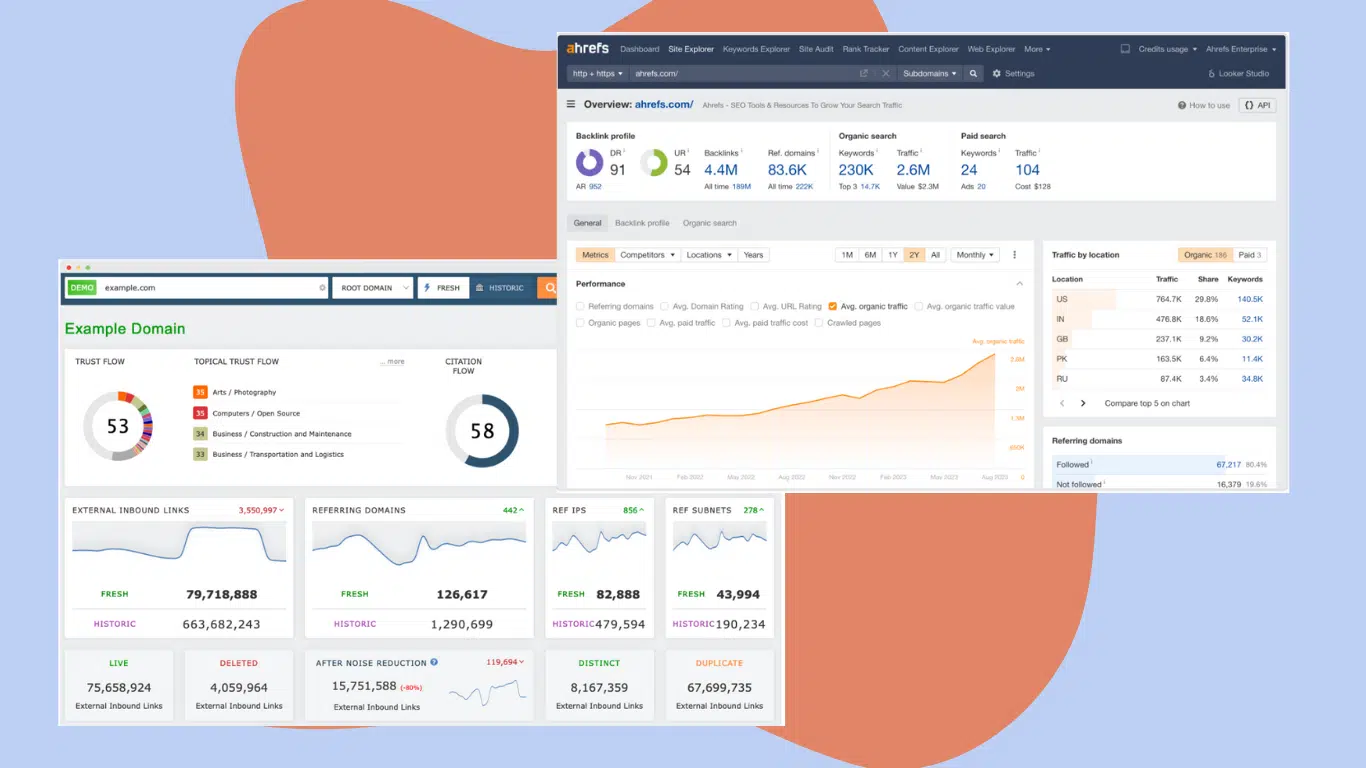Open the Subdomains mode dropdown
Viewport: 1366px width, 768px height.
pos(930,73)
